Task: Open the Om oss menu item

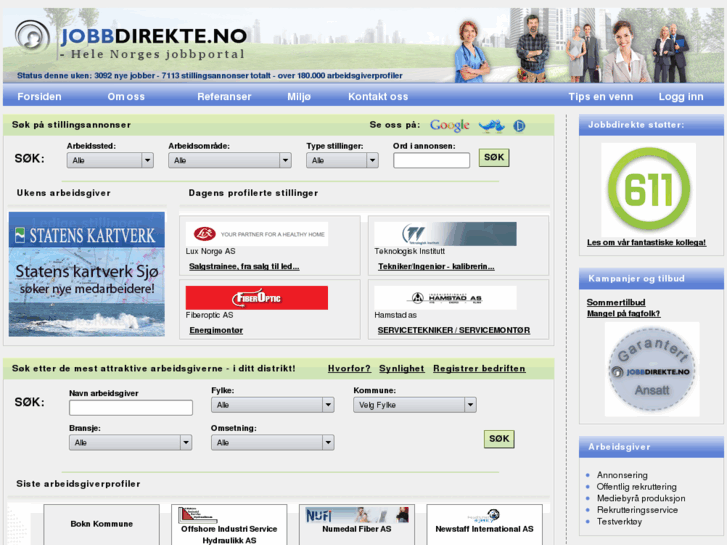Action: pos(126,96)
